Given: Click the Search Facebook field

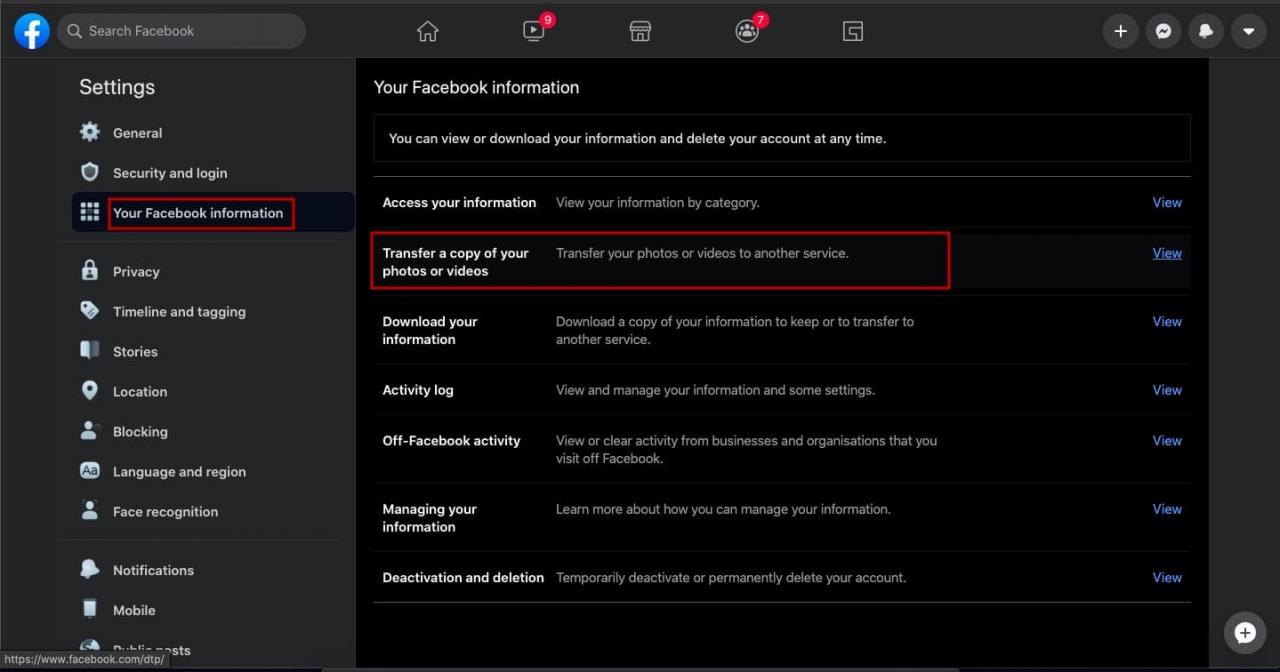Looking at the screenshot, I should point(181,31).
